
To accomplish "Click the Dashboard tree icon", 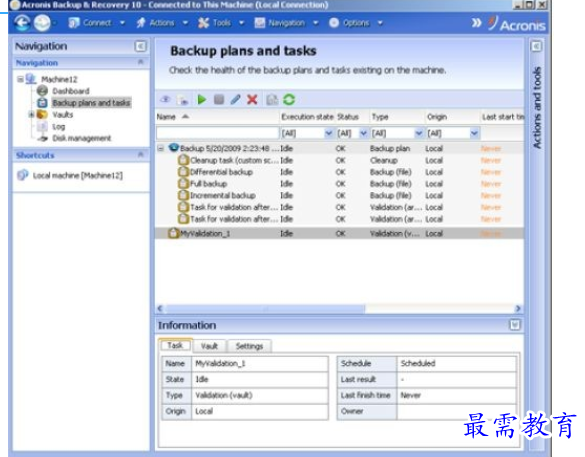I will pyautogui.click(x=42, y=91).
